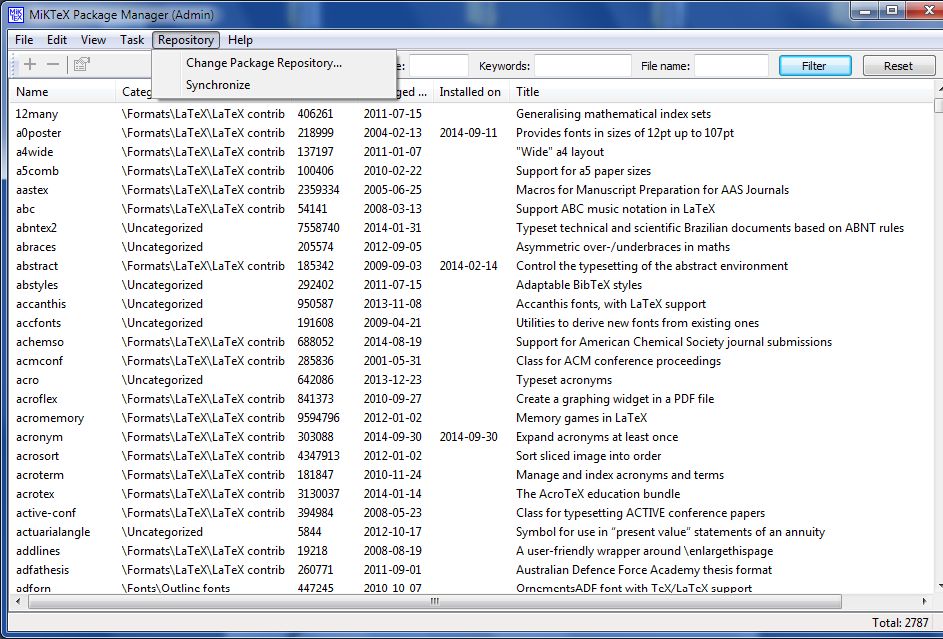Sort by Installed on column header
This screenshot has height=639, width=943.
471,92
